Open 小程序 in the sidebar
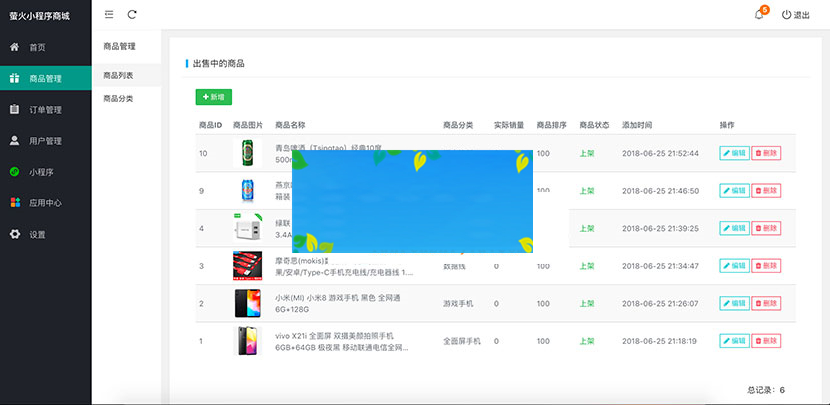This screenshot has width=830, height=405. point(41,172)
